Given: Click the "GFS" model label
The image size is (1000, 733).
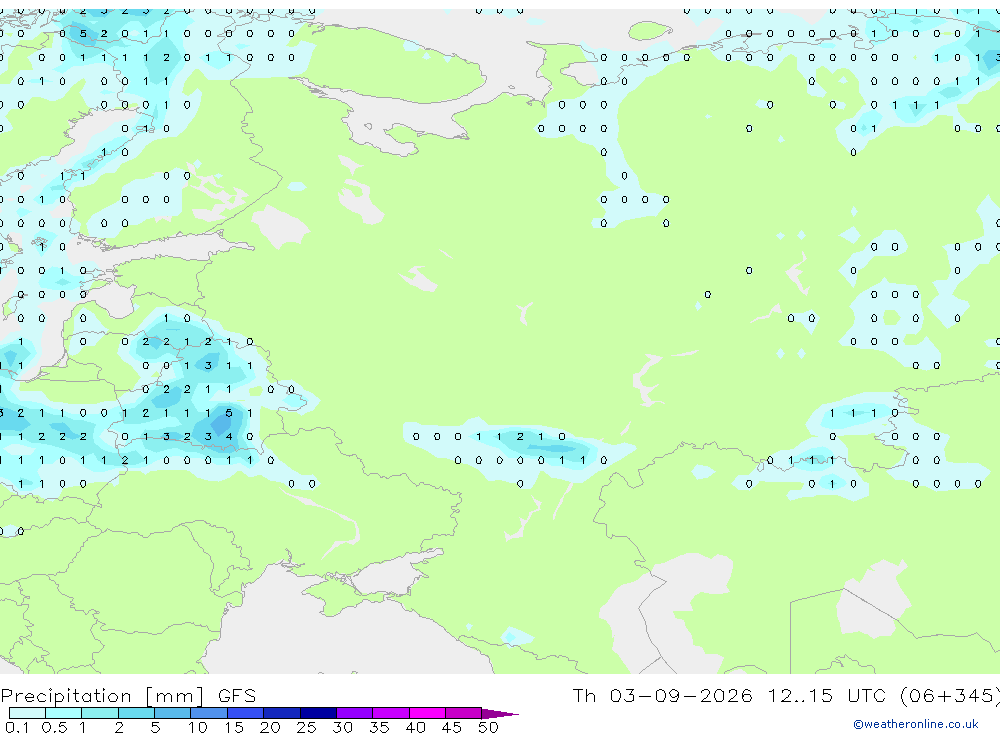Looking at the screenshot, I should tap(237, 696).
